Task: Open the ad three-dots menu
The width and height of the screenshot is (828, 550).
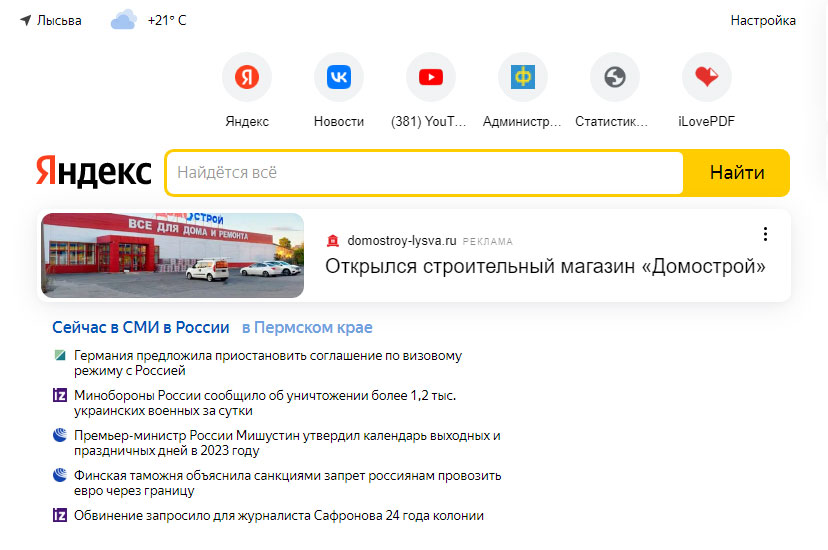Action: point(765,234)
